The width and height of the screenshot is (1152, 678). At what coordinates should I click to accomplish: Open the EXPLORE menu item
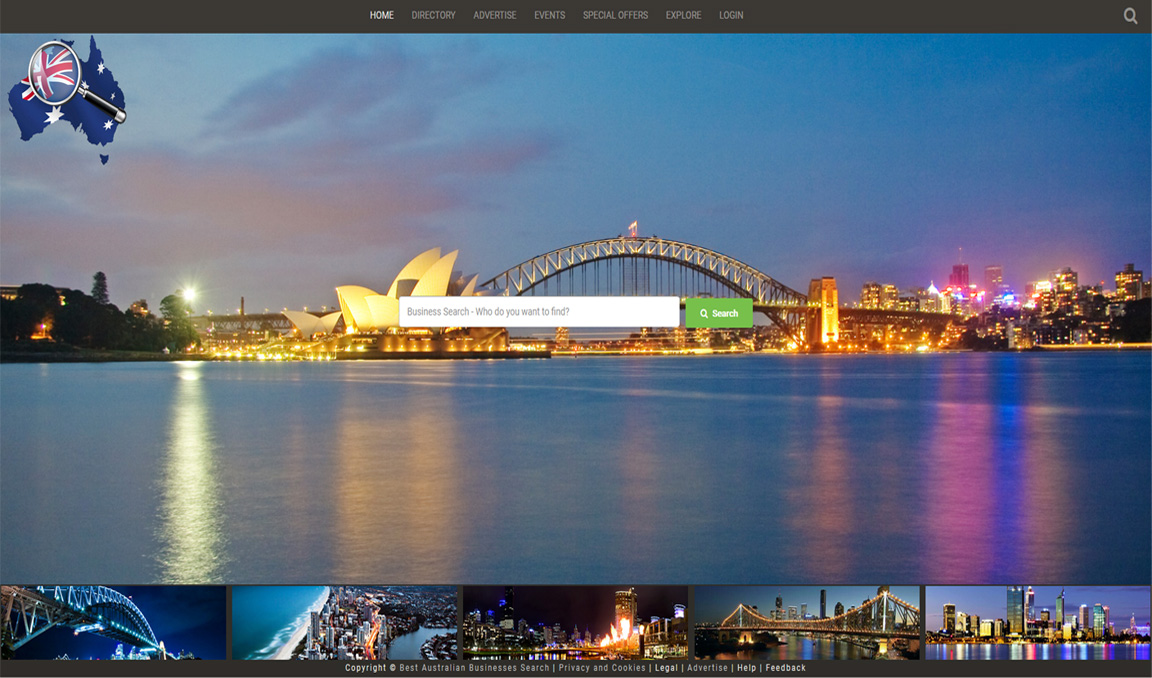coord(683,15)
